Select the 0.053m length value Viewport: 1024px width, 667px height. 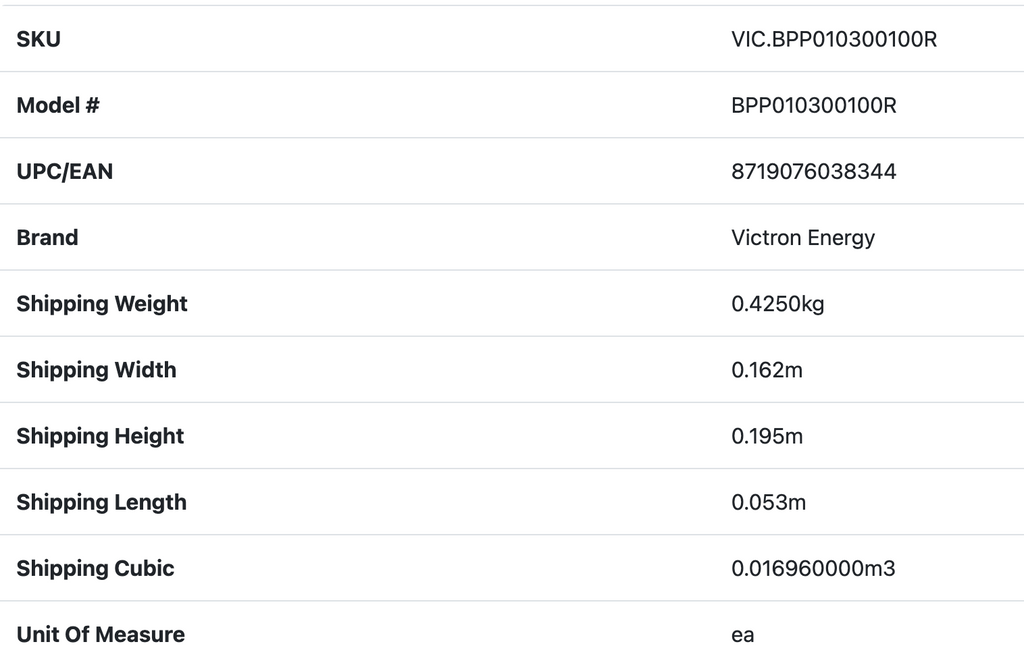coord(768,501)
